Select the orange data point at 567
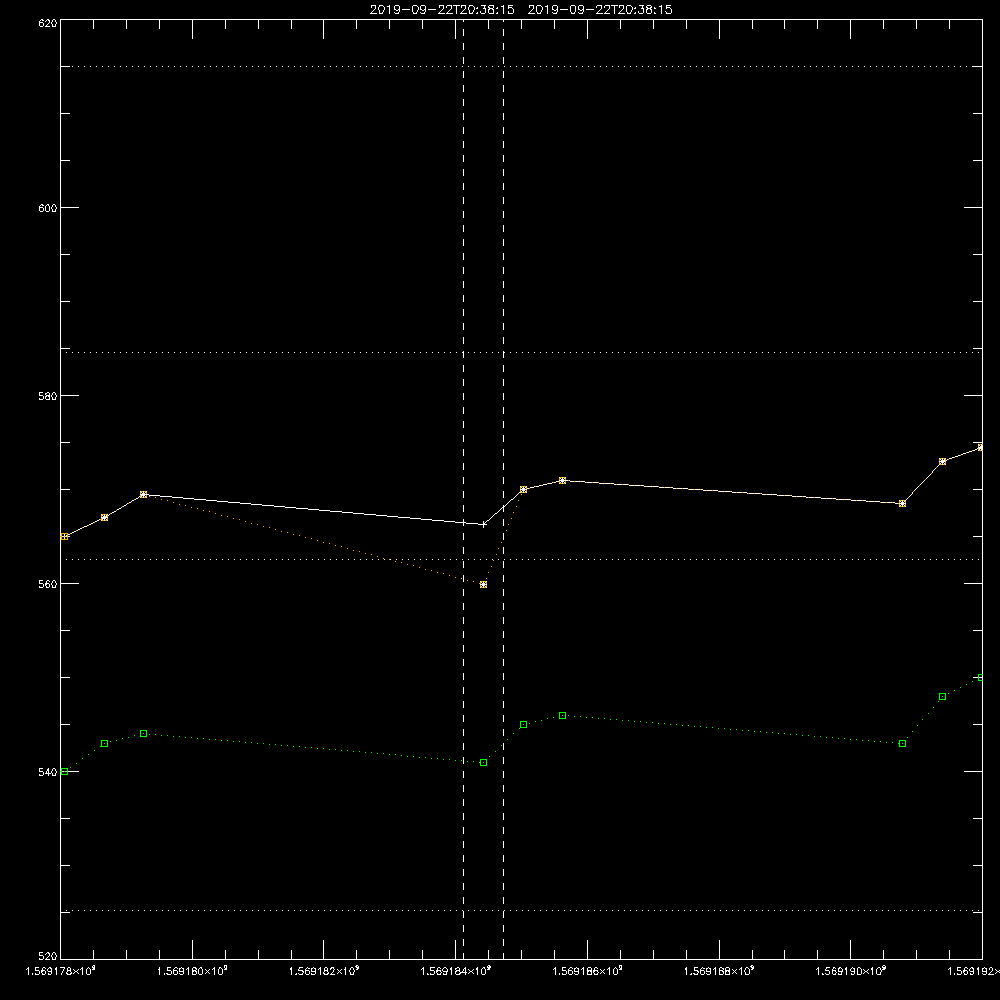Viewport: 1000px width, 1000px height. tap(105, 517)
